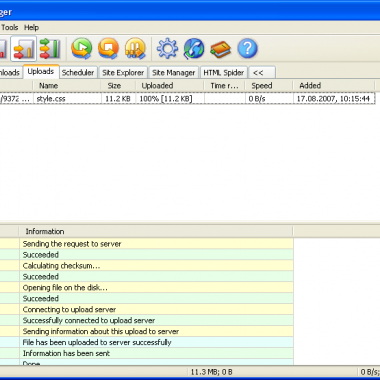Open the HTML Spider tab
380x380 pixels.
pos(224,72)
